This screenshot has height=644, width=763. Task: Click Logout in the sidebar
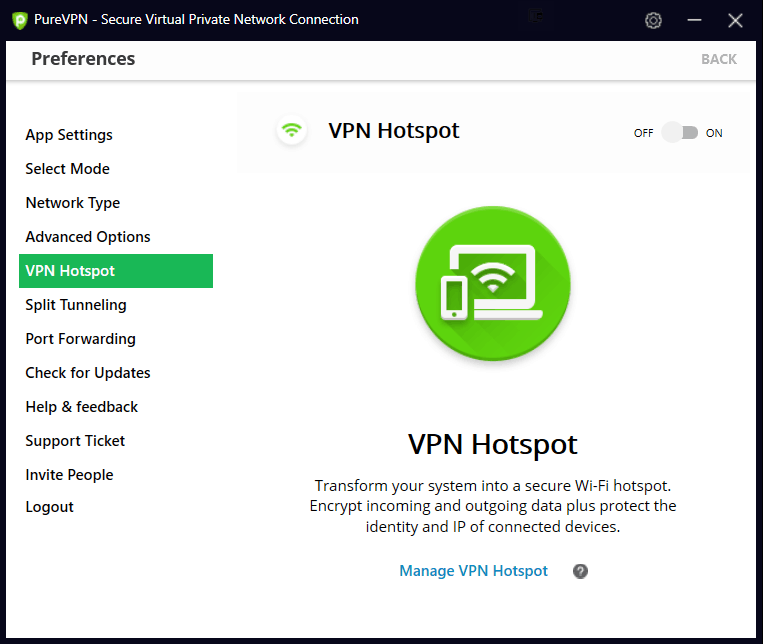(49, 507)
